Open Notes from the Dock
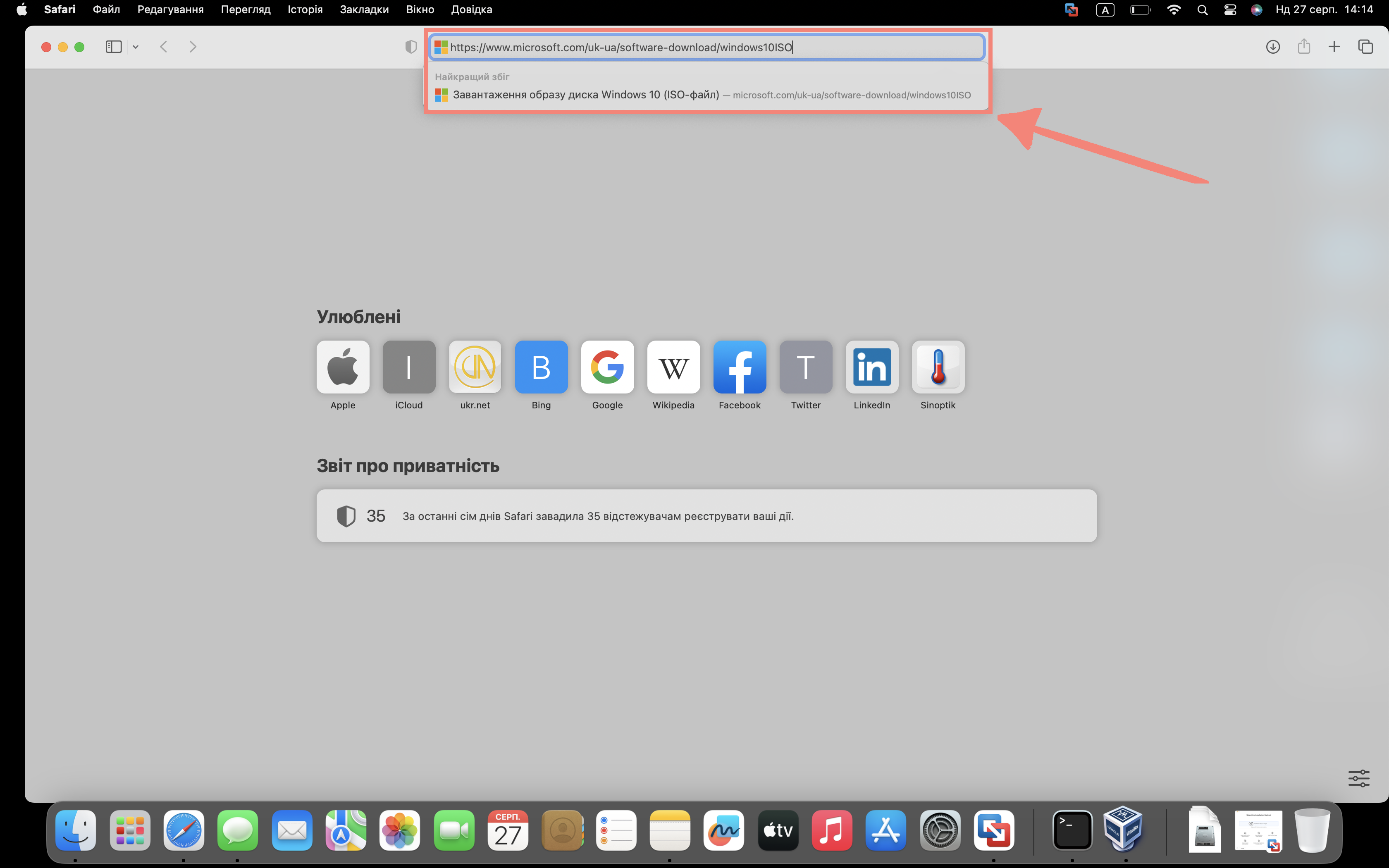 click(x=671, y=830)
